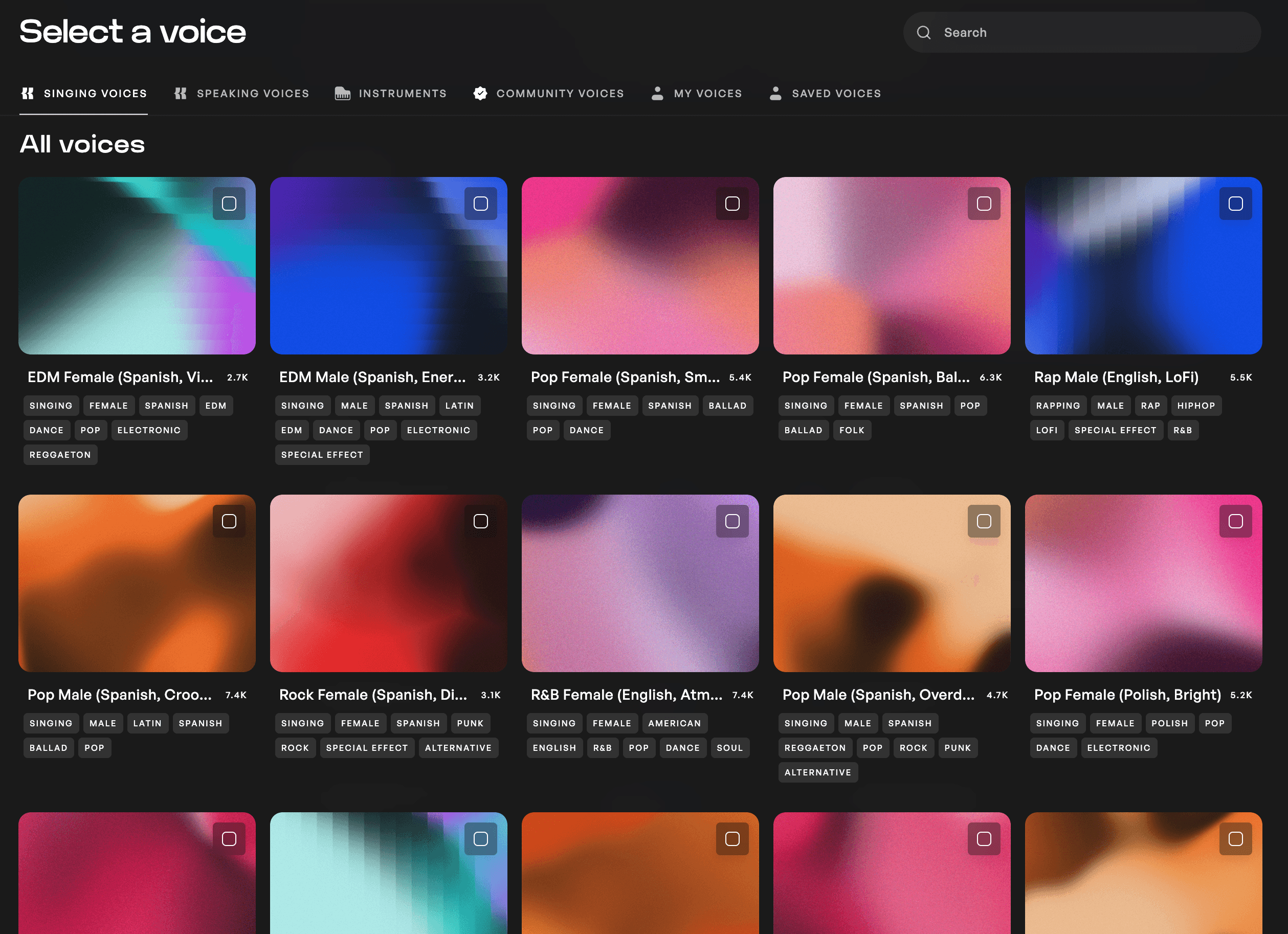Open the EDM Female voice thumbnail

click(137, 265)
